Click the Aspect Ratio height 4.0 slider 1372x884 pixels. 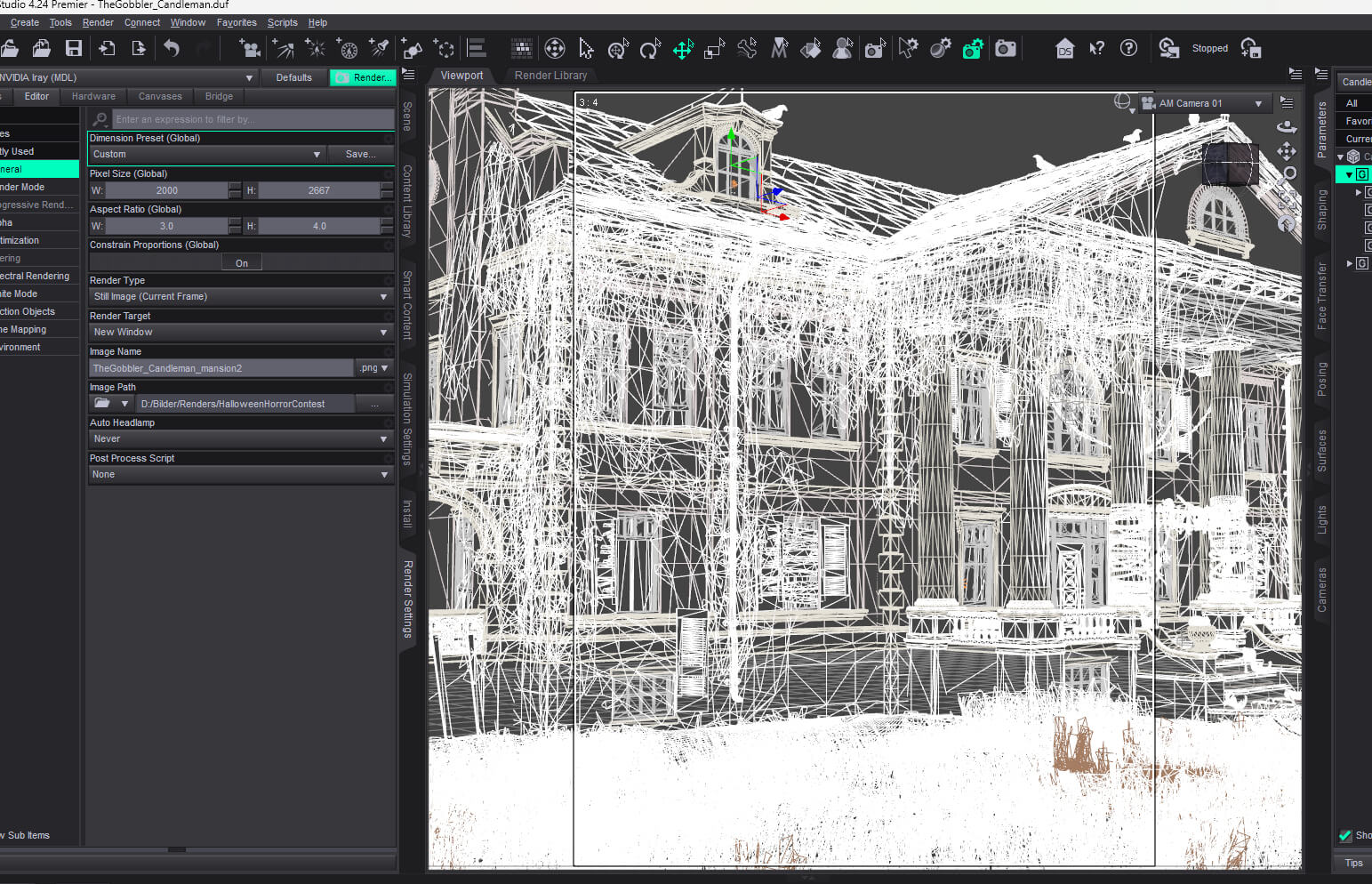pos(319,226)
